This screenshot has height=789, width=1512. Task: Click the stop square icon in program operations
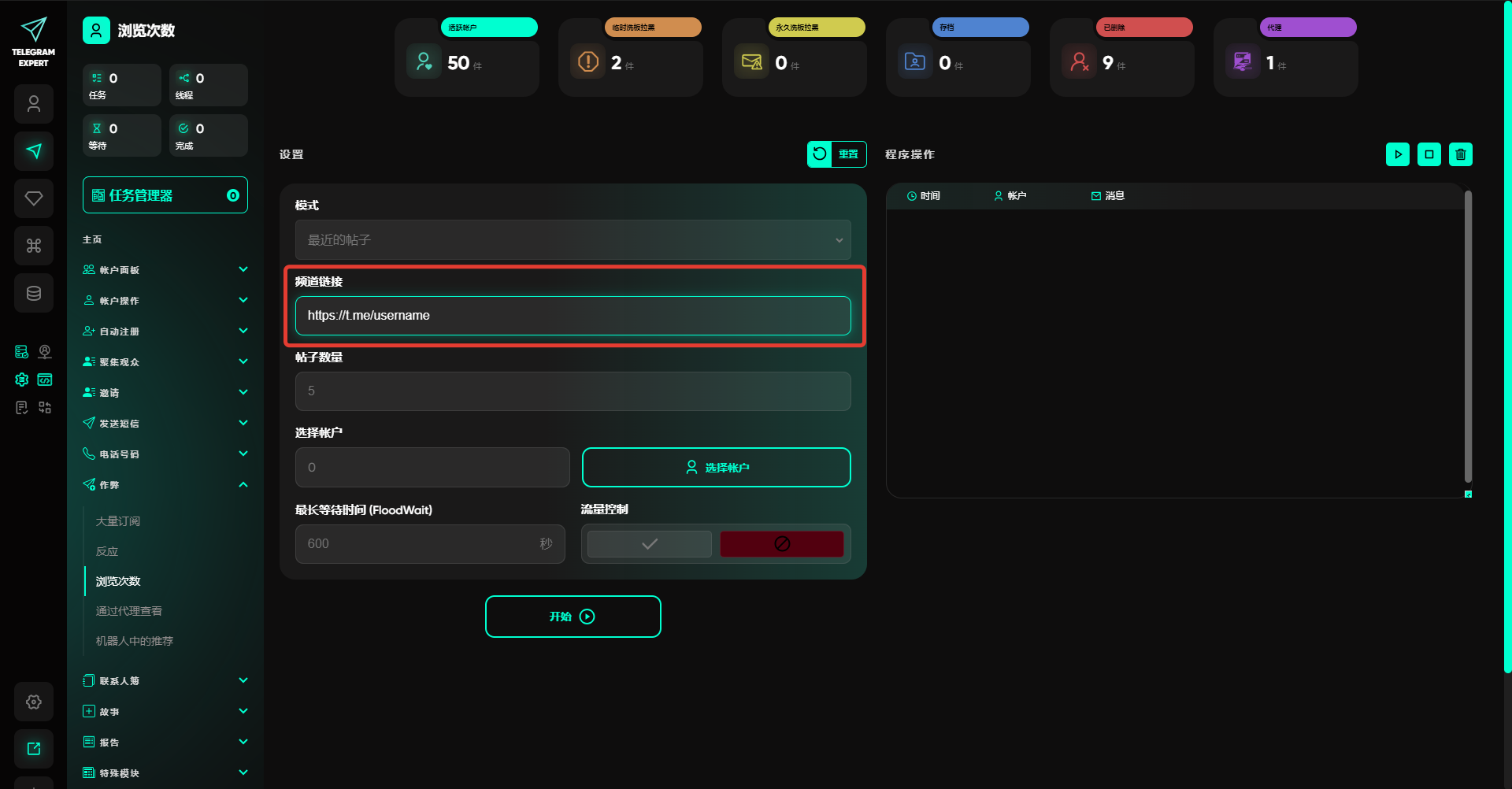[x=1429, y=154]
